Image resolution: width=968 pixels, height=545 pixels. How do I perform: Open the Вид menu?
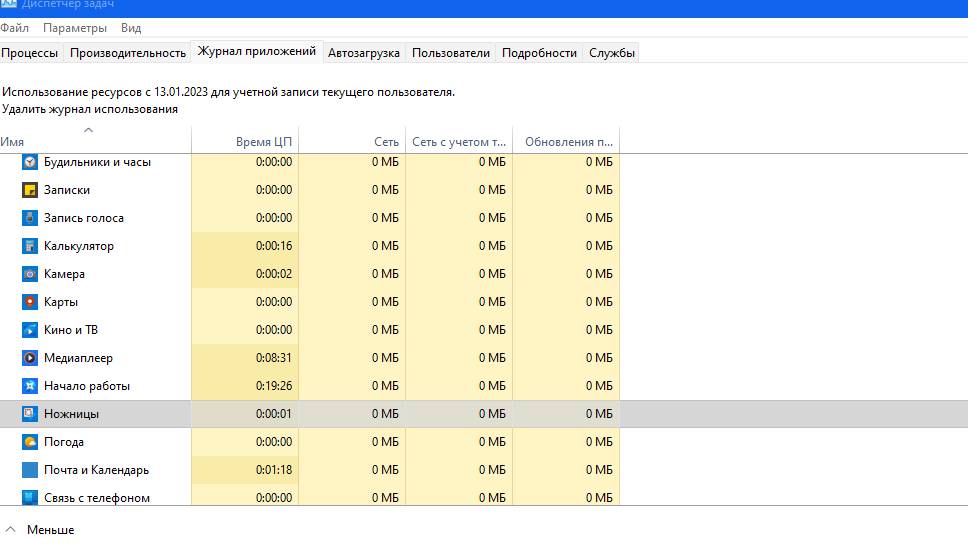pyautogui.click(x=131, y=28)
